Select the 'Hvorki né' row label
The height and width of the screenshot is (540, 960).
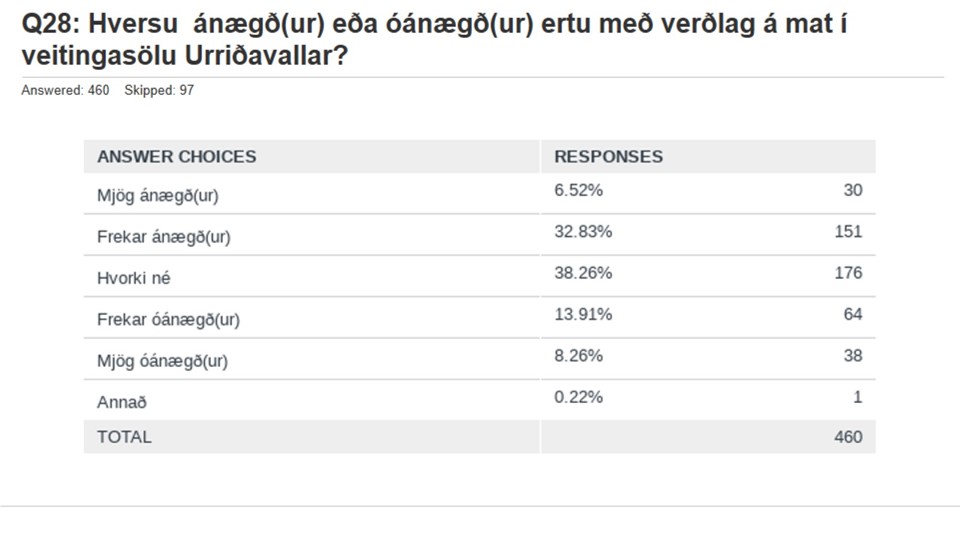133,278
